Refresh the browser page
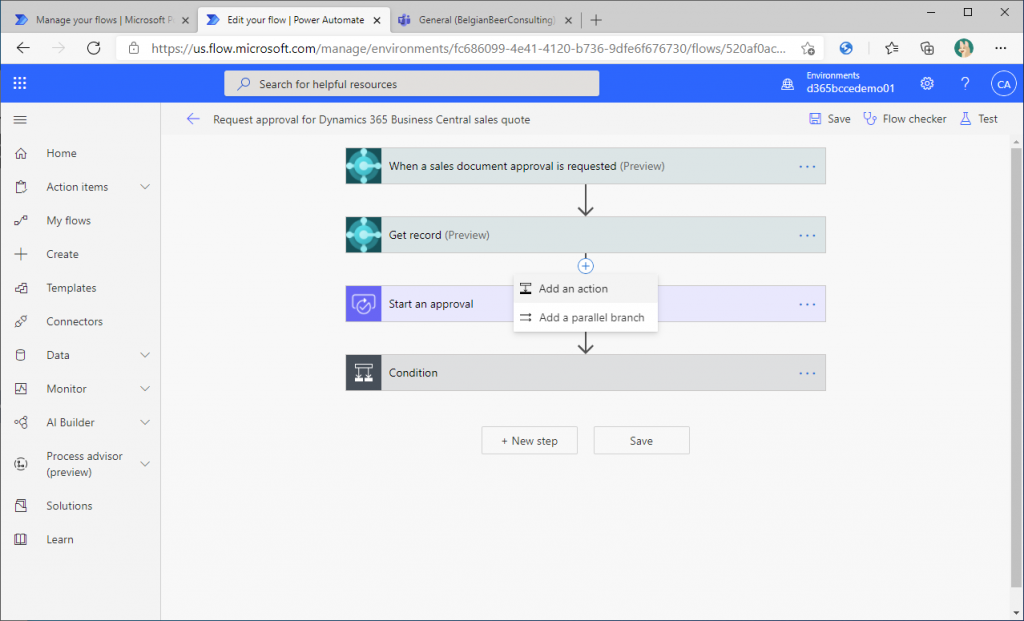Screen dimensions: 1024x621 [93, 48]
